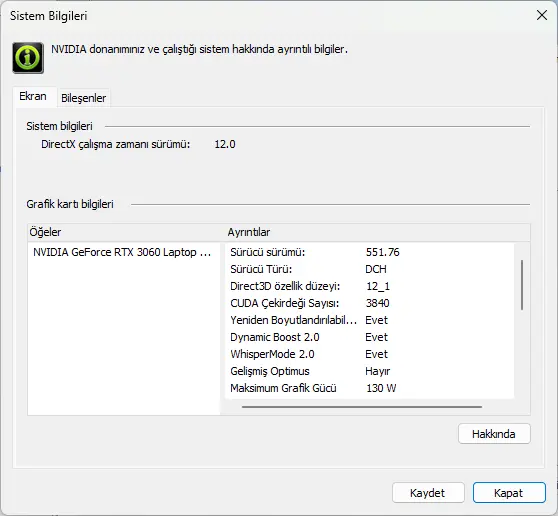Viewport: 558px width, 516px height.
Task: Click the Öğeler column header
Action: (45, 232)
